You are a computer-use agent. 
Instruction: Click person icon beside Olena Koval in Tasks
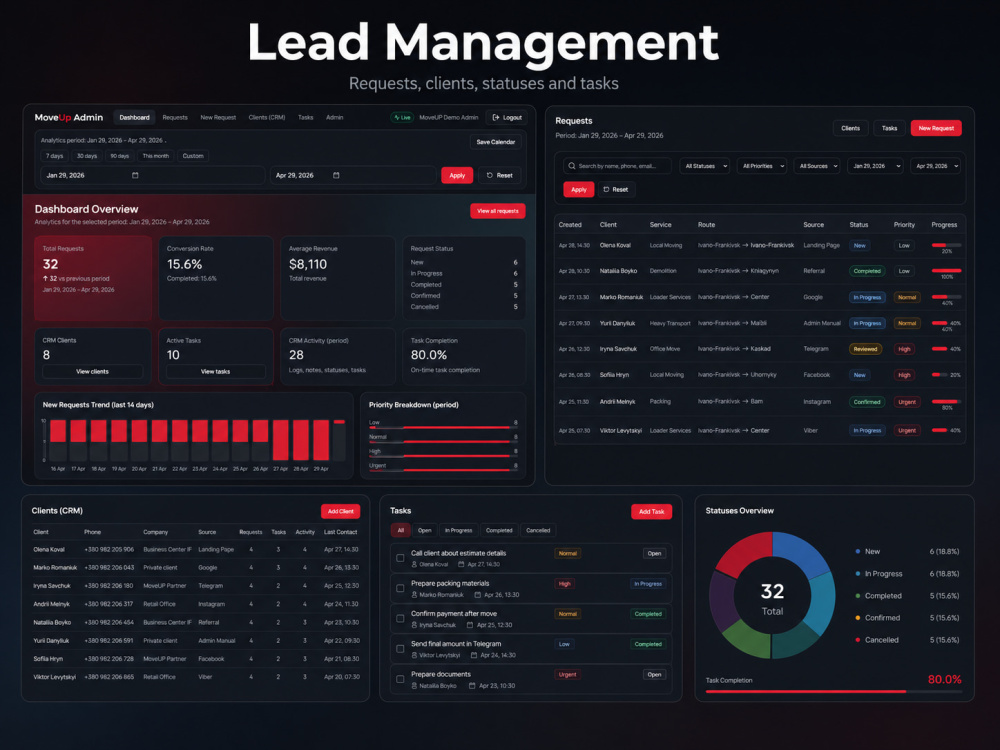click(x=415, y=564)
